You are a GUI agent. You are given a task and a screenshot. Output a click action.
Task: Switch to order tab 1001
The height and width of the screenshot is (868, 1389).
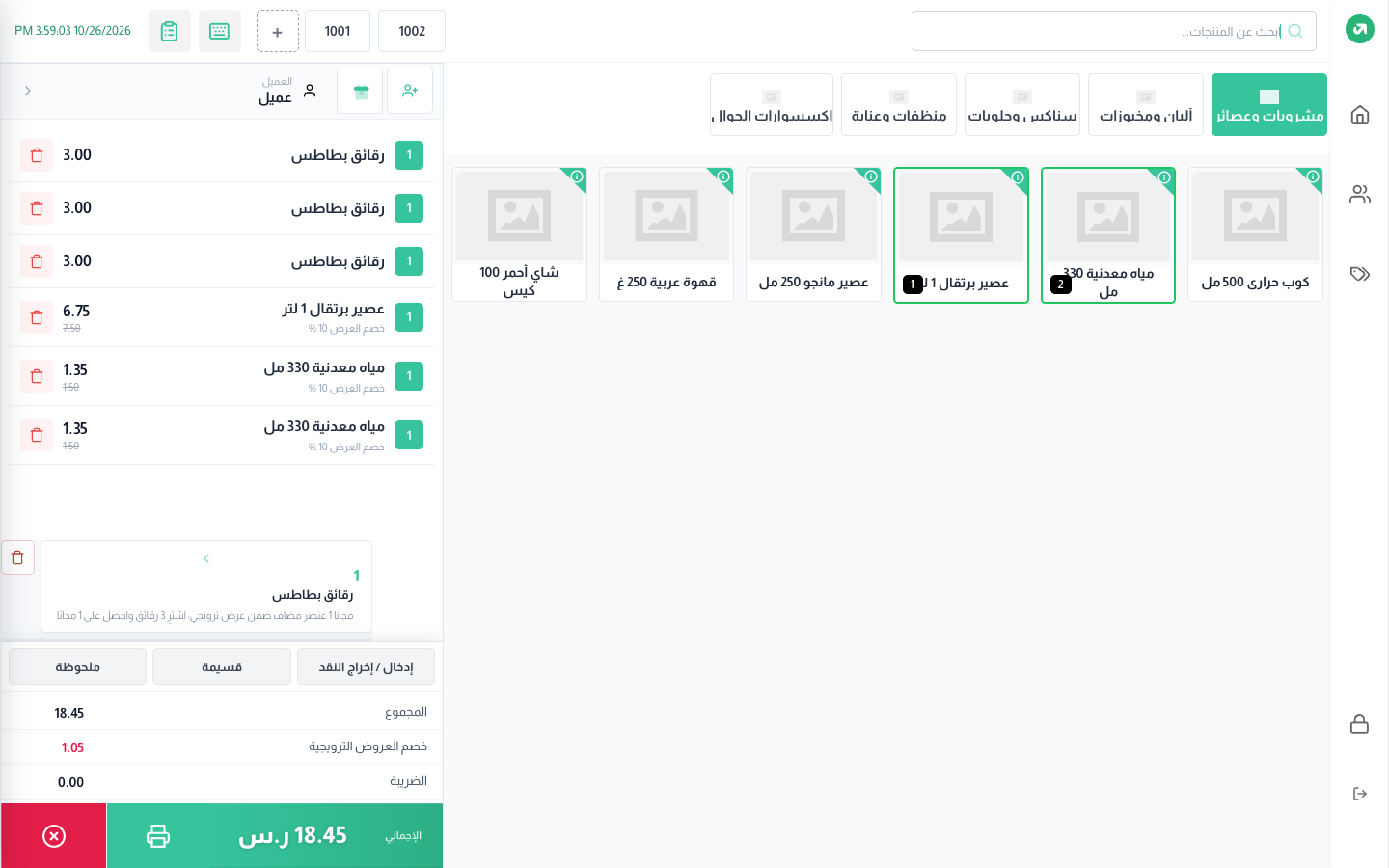pyautogui.click(x=338, y=31)
